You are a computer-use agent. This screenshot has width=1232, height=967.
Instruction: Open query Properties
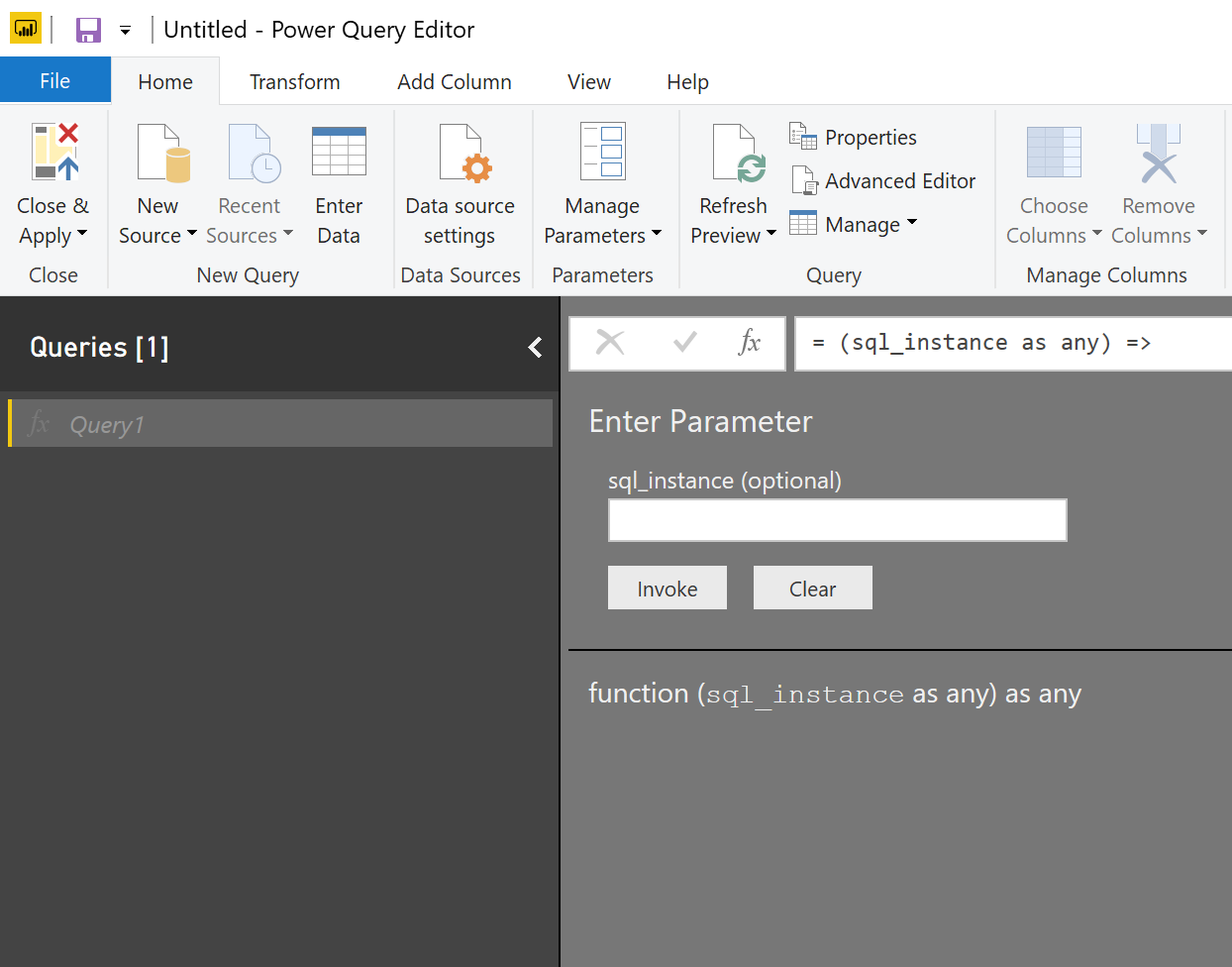coord(853,137)
